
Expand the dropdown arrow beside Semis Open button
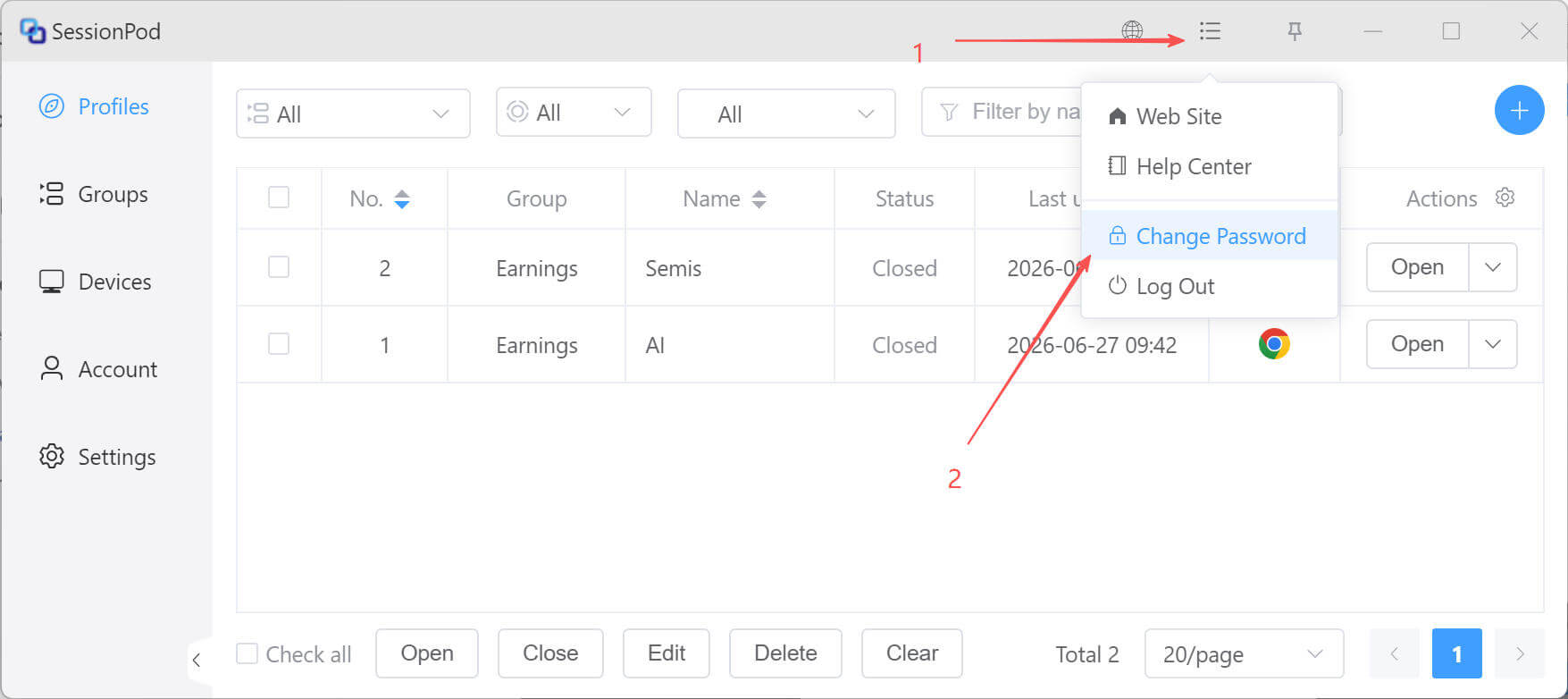(x=1493, y=267)
